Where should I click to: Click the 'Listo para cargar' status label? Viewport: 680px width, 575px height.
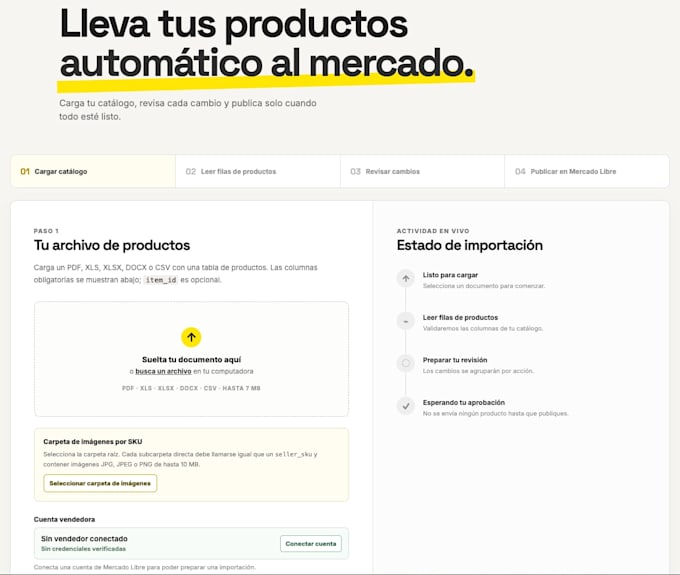pos(450,275)
